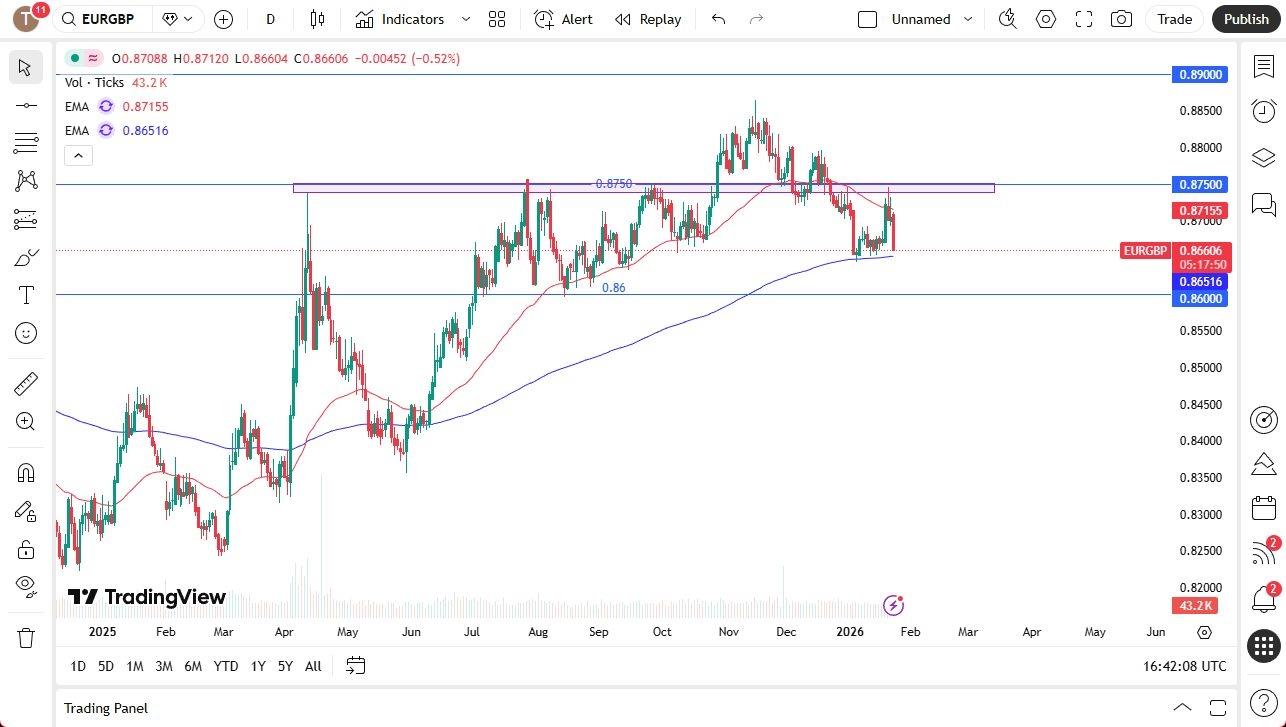1286x727 pixels.
Task: Select the text tool in sidebar
Action: coord(26,295)
